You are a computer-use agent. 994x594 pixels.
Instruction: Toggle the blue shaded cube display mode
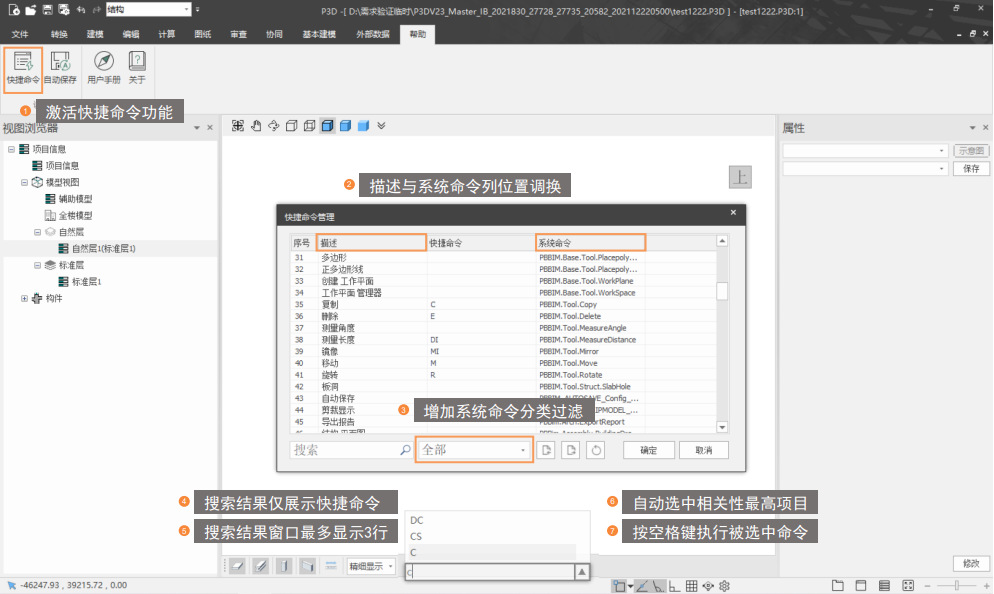coord(345,126)
